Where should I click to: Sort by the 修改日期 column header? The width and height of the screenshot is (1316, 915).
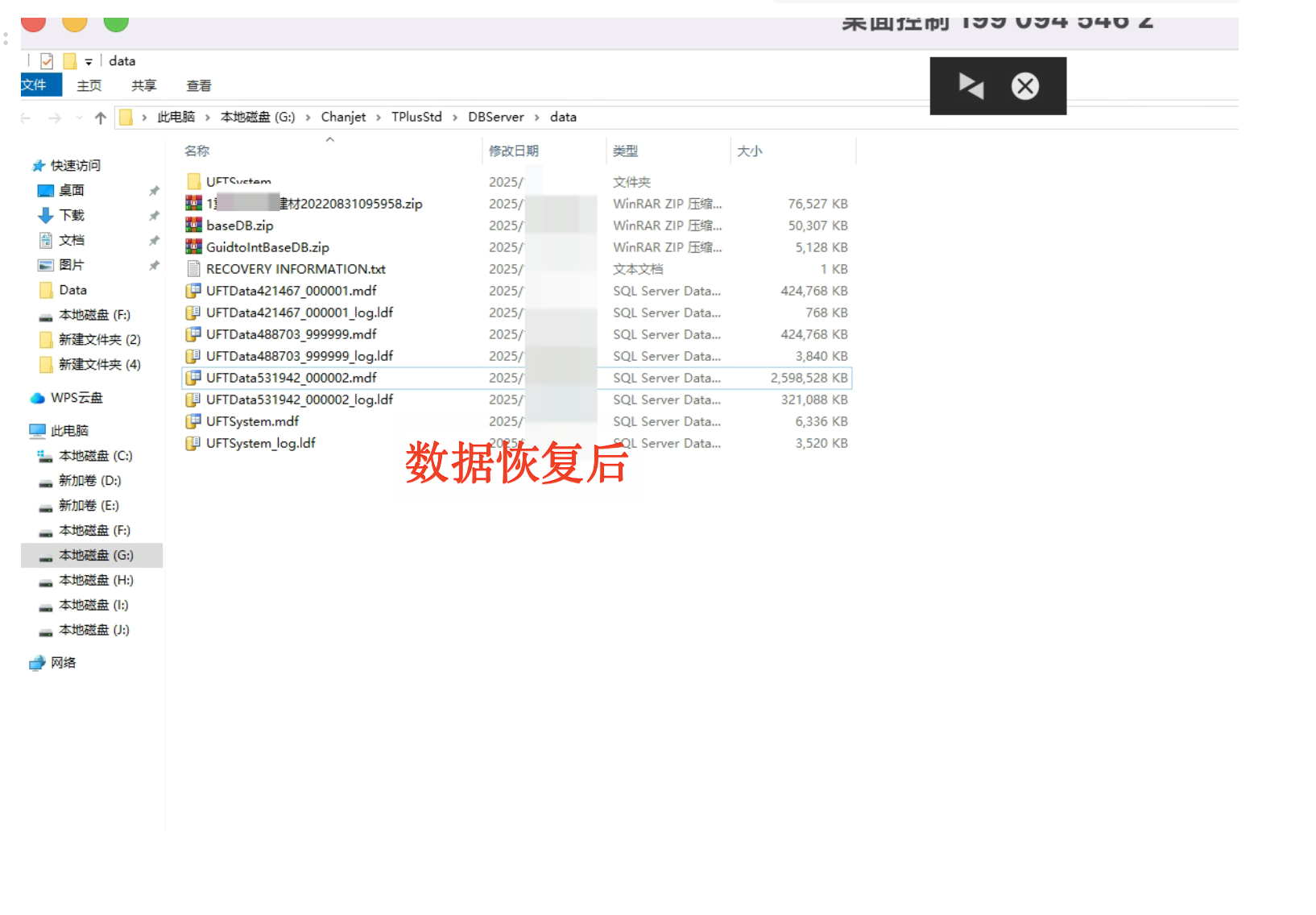pyautogui.click(x=514, y=151)
